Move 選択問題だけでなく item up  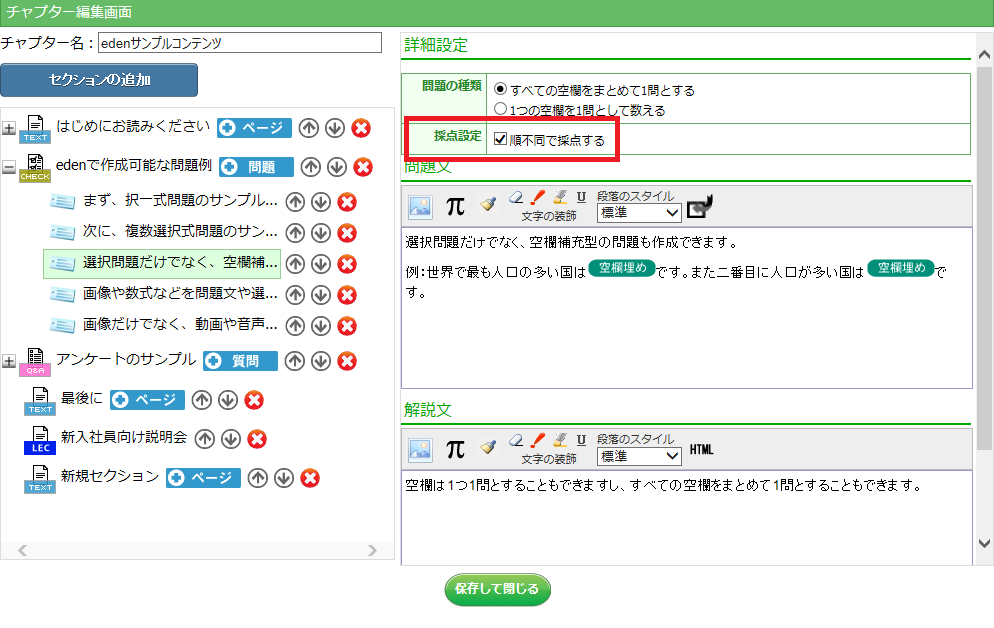click(295, 264)
